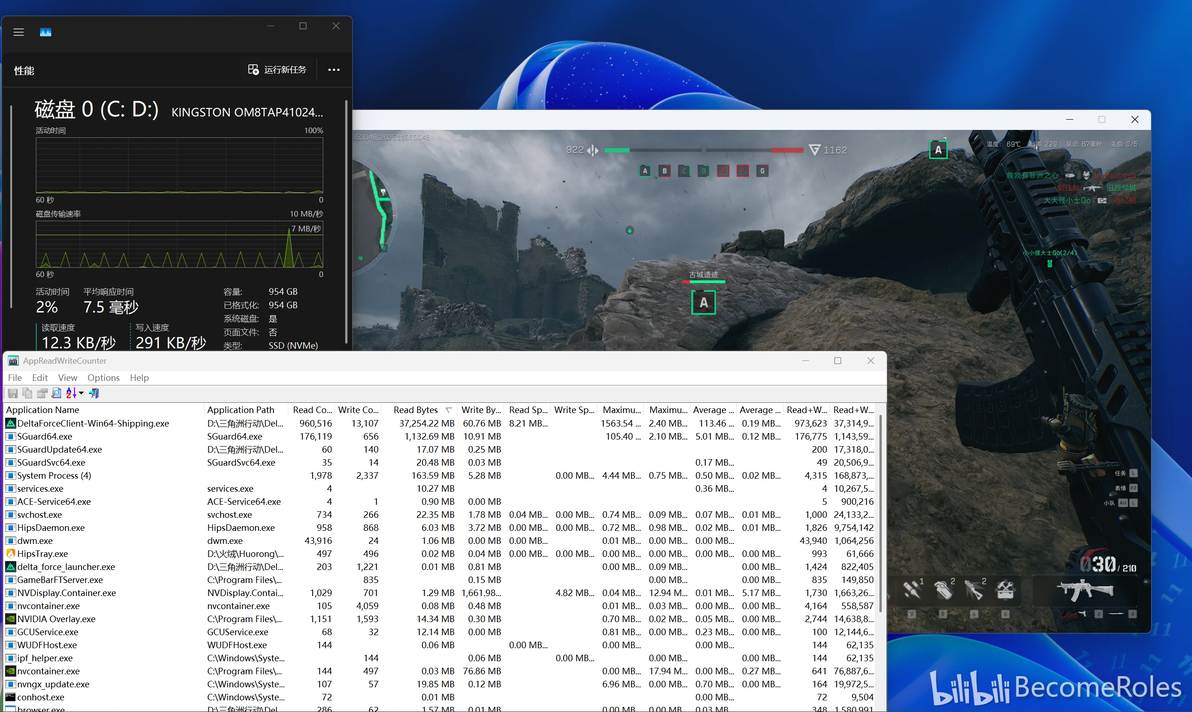Viewport: 1192px width, 712px height.
Task: Click the run new task icon in Task Manager
Action: coord(253,69)
